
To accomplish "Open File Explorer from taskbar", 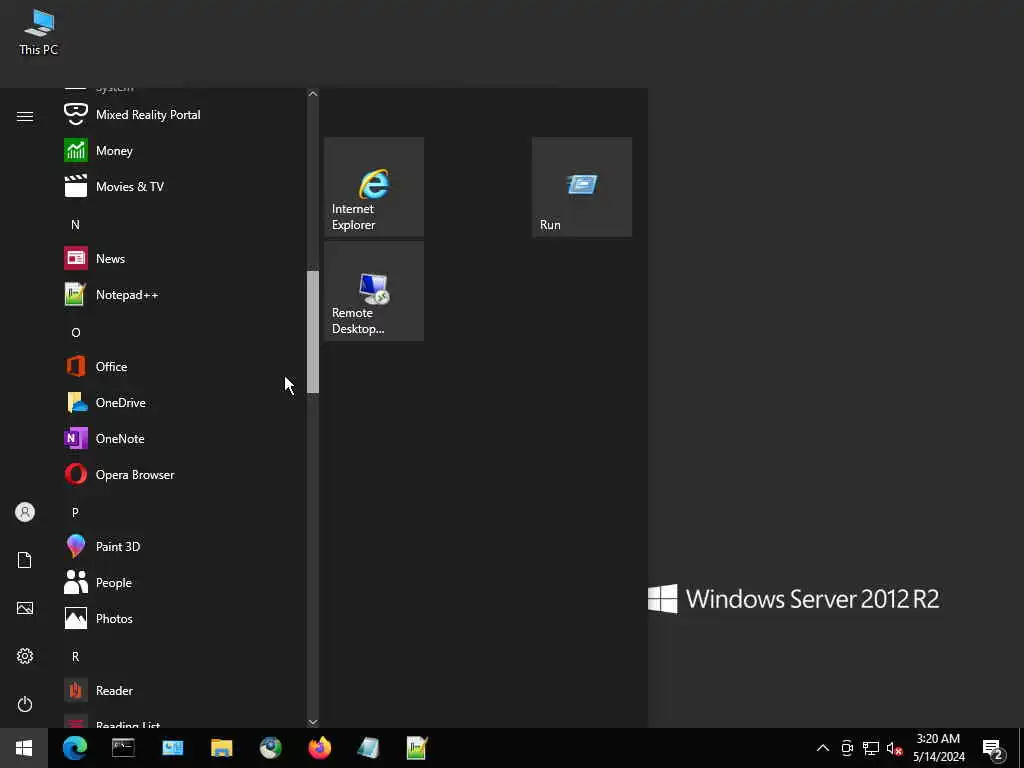I will point(221,748).
